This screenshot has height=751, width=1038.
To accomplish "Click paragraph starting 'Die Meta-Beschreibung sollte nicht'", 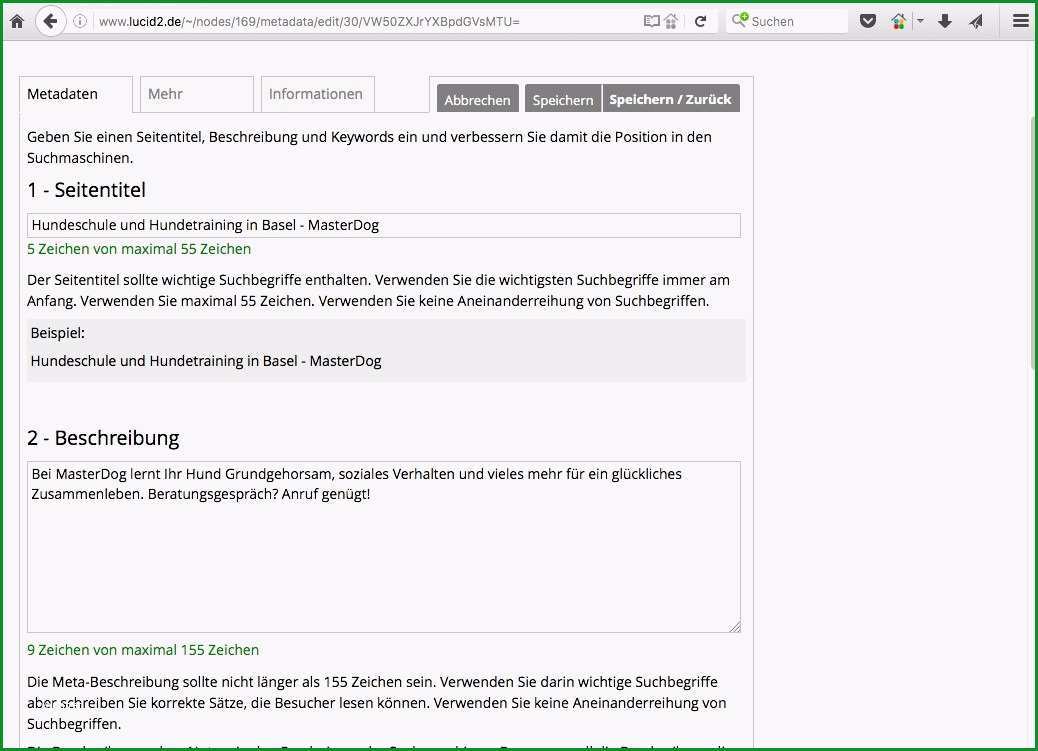I will [377, 703].
